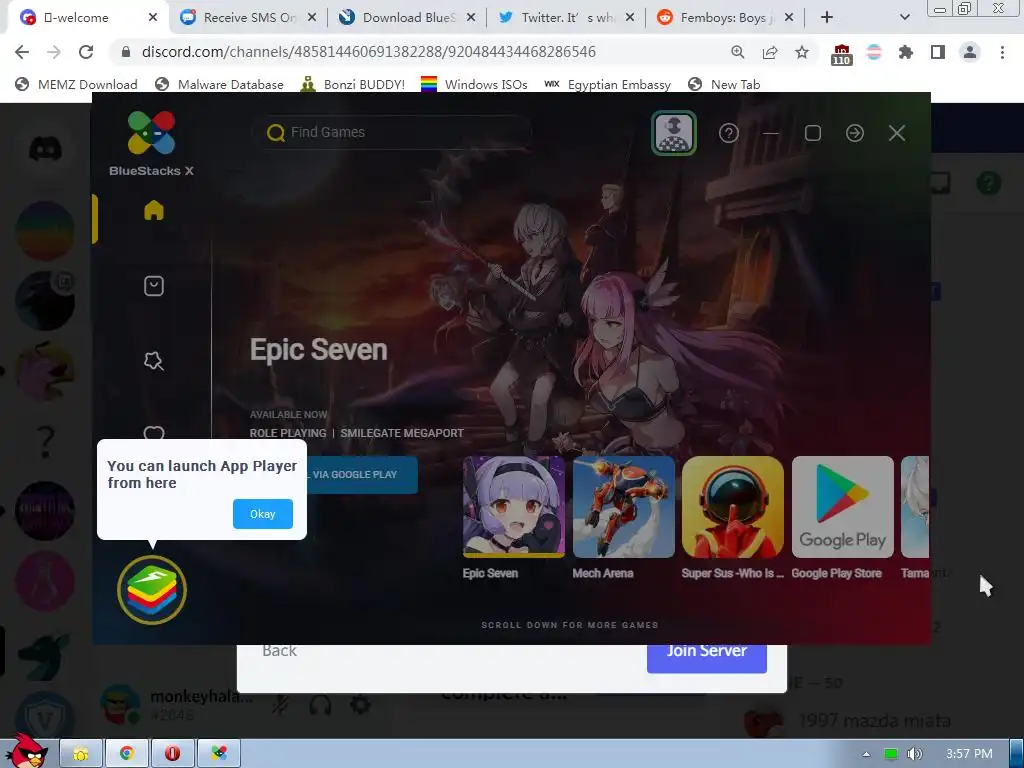
Task: Open BlueStacks help question mark
Action: pos(729,133)
